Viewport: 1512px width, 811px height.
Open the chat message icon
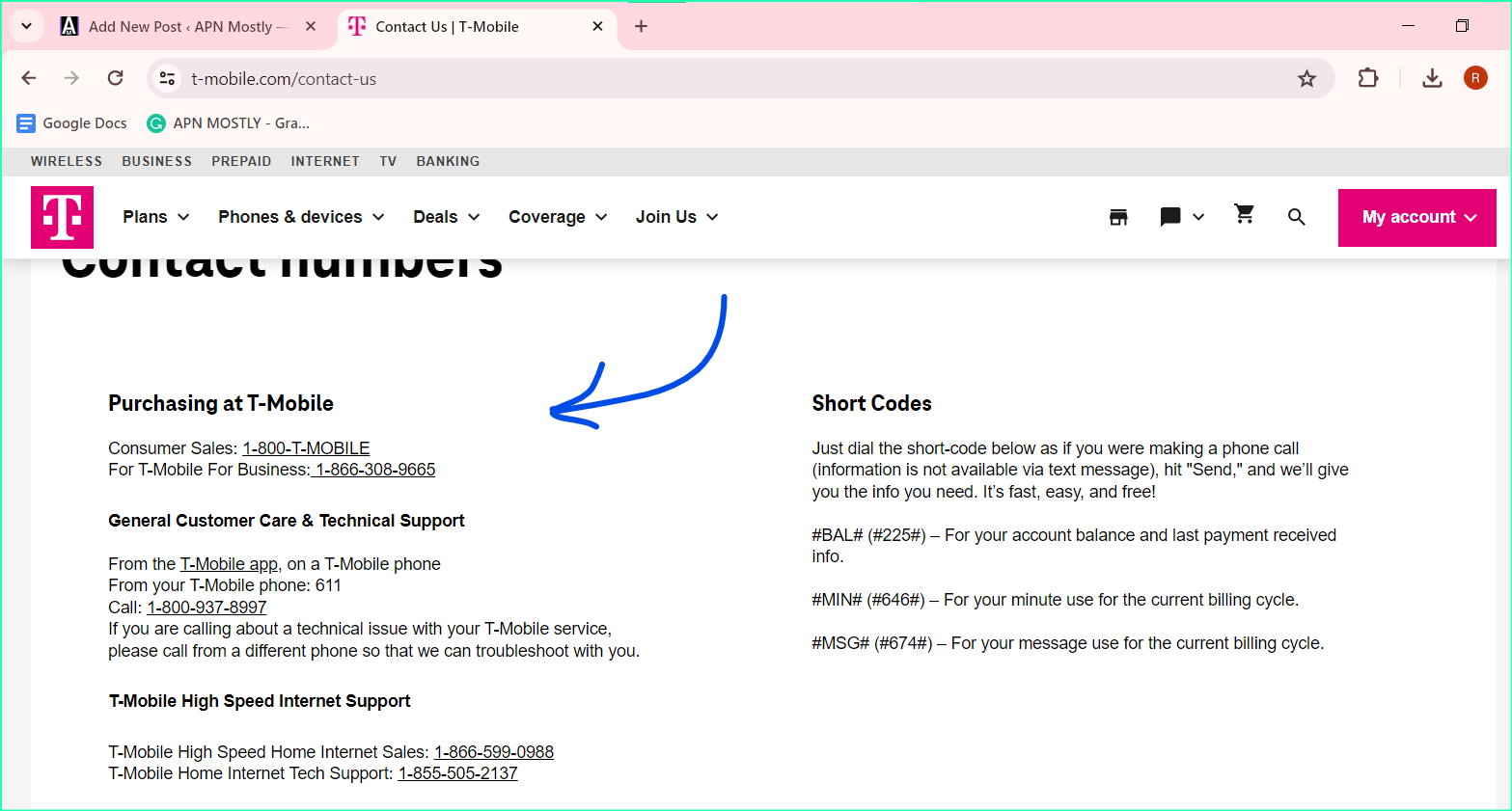(1172, 217)
